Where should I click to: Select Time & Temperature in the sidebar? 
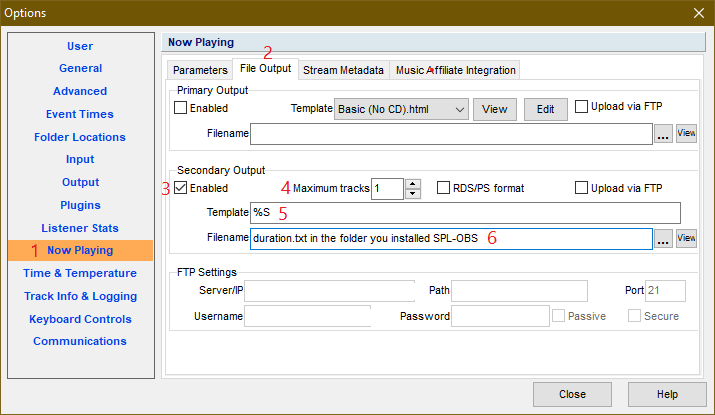[x=80, y=273]
